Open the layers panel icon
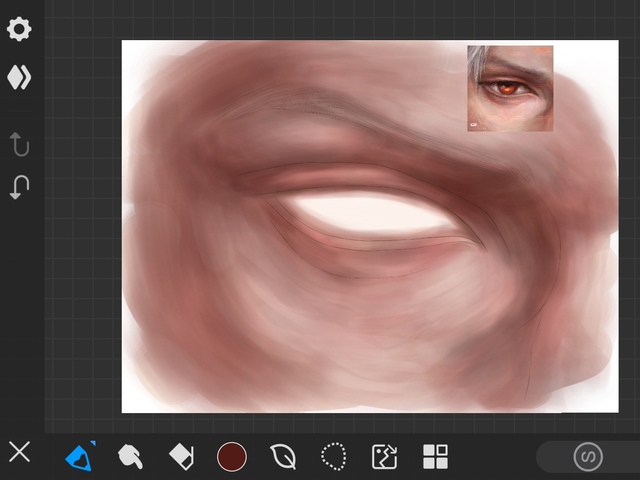Screen dimensions: 640x480 point(19,78)
